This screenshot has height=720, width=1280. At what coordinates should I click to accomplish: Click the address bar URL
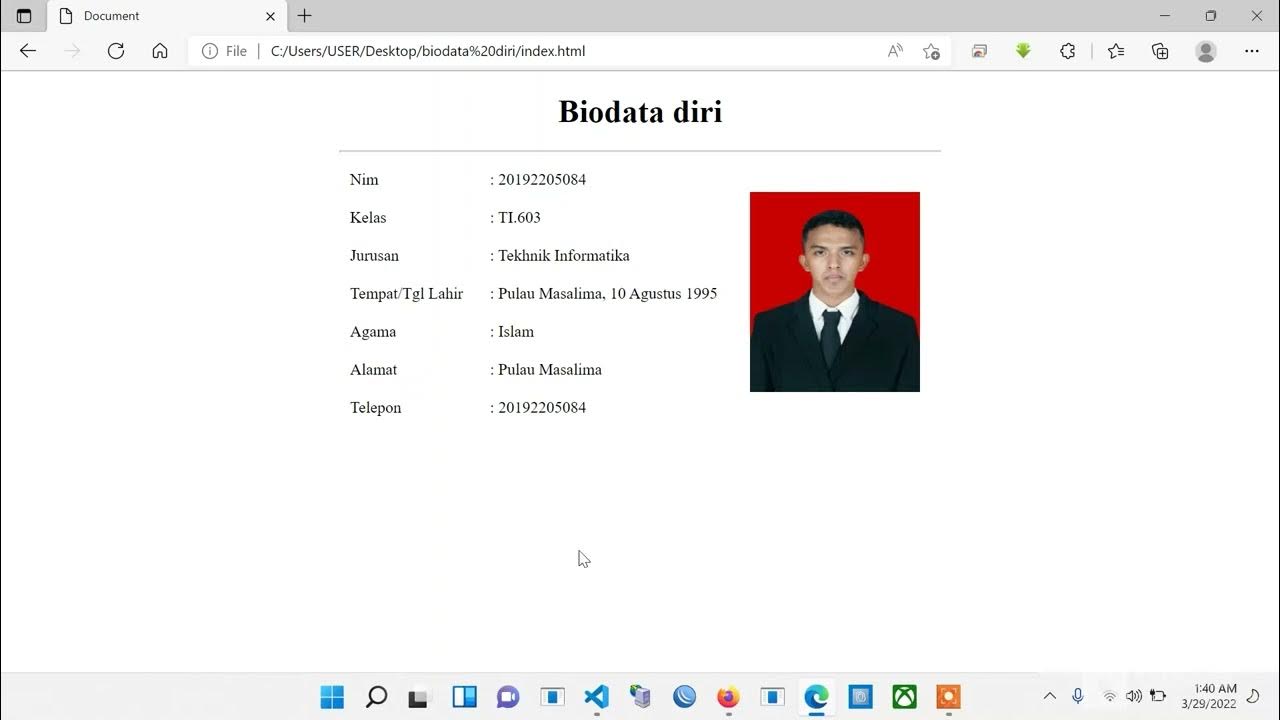[x=428, y=51]
